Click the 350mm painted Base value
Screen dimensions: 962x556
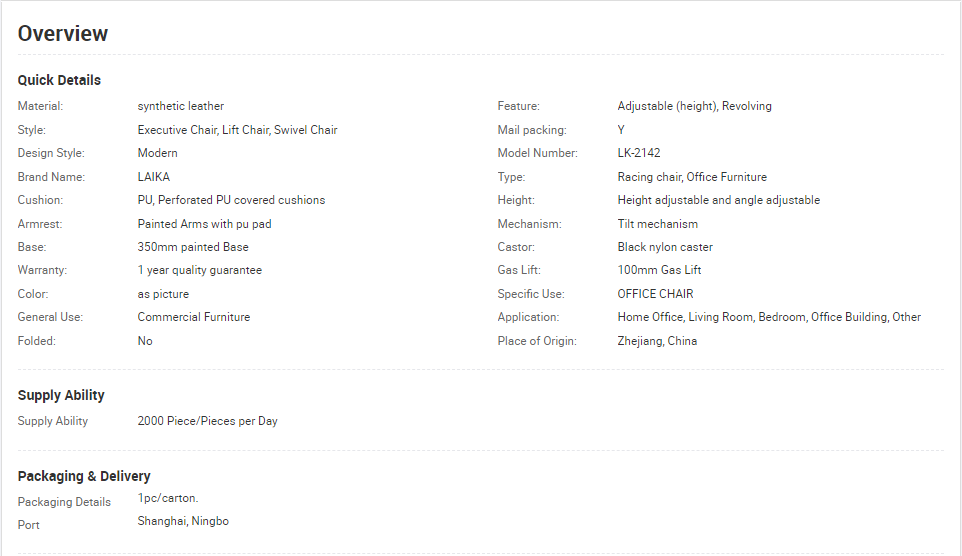coord(193,247)
